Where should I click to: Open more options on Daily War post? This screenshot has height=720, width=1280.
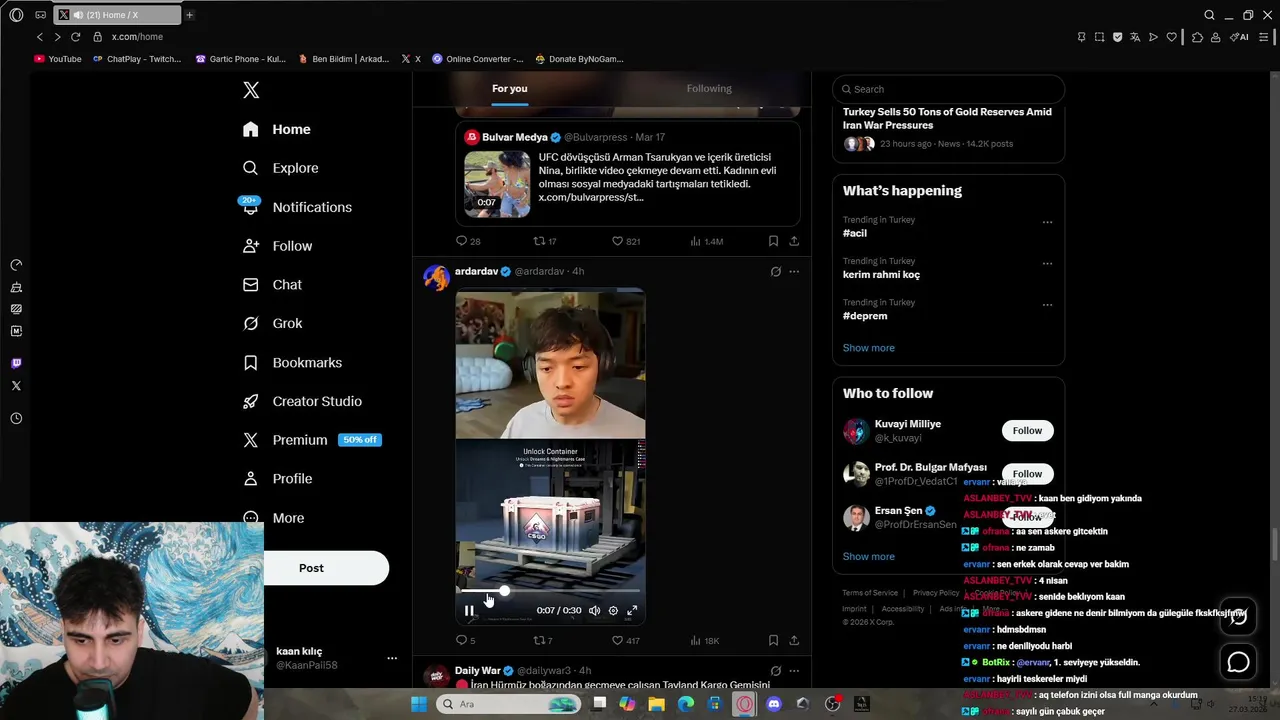click(794, 671)
